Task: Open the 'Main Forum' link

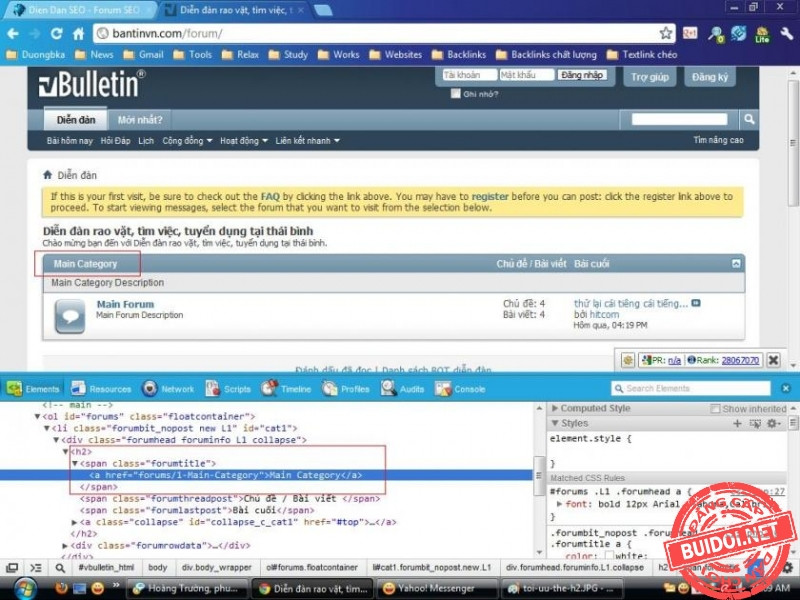Action: coord(125,304)
